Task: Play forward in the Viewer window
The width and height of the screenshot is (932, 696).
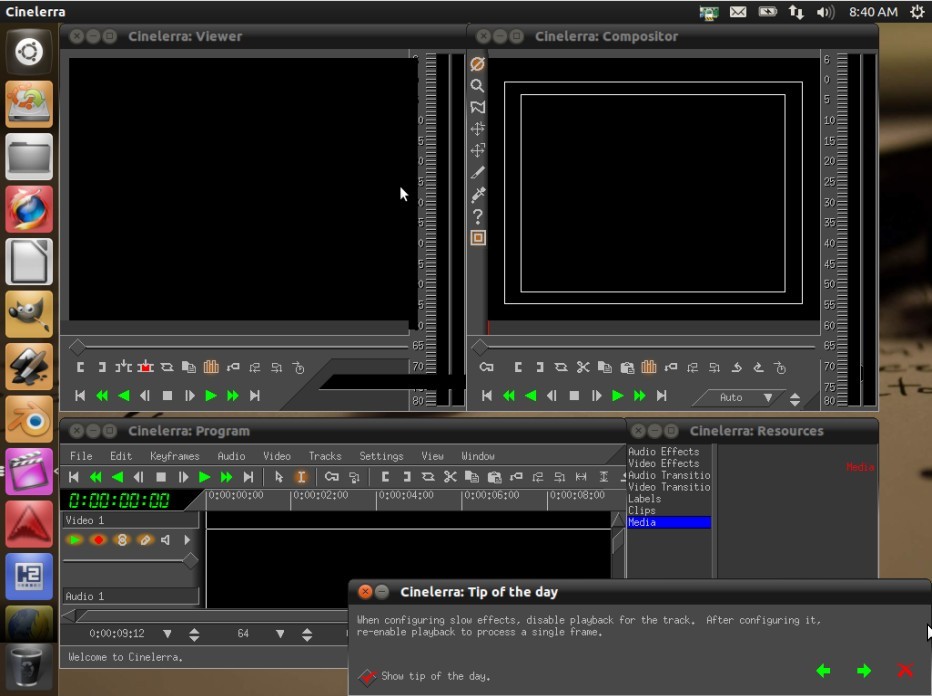Action: [x=210, y=396]
